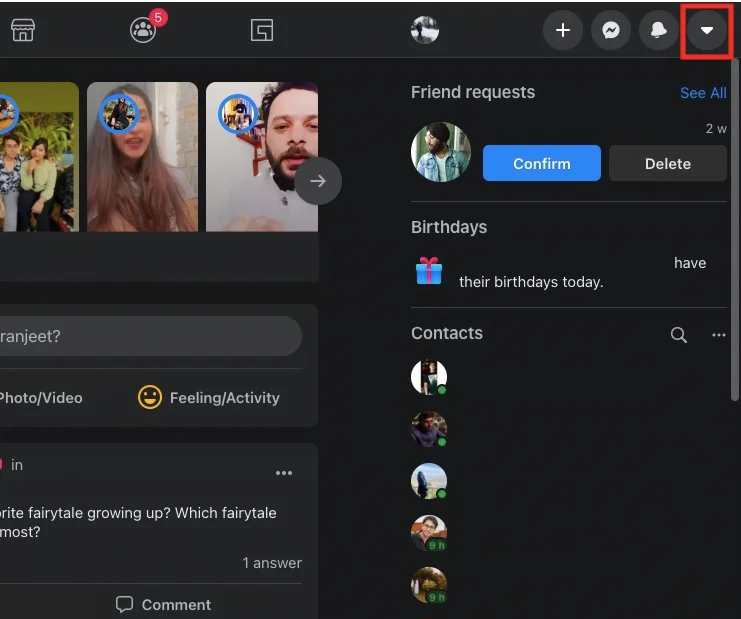Open the Messenger icon

610,30
